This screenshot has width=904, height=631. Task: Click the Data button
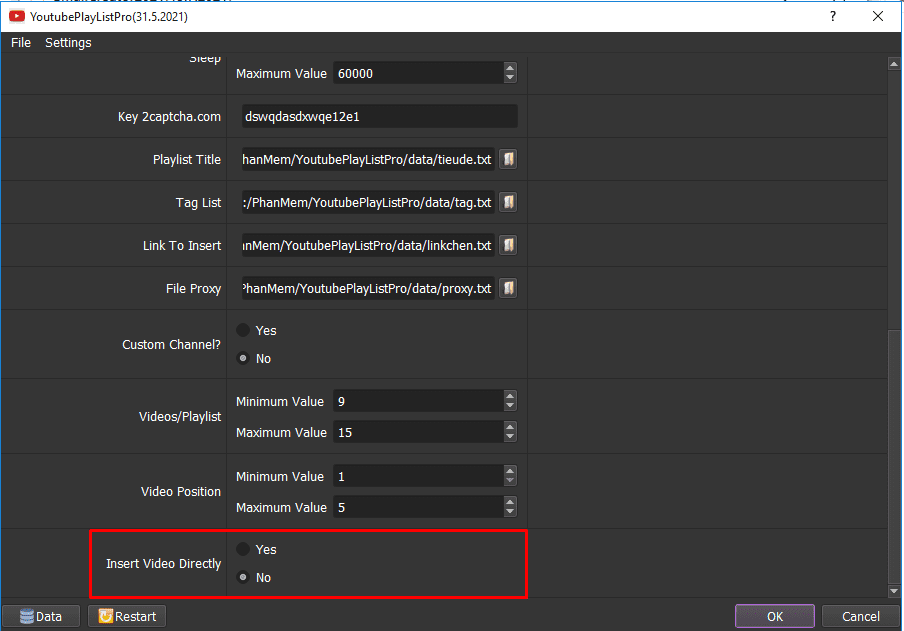[41, 617]
